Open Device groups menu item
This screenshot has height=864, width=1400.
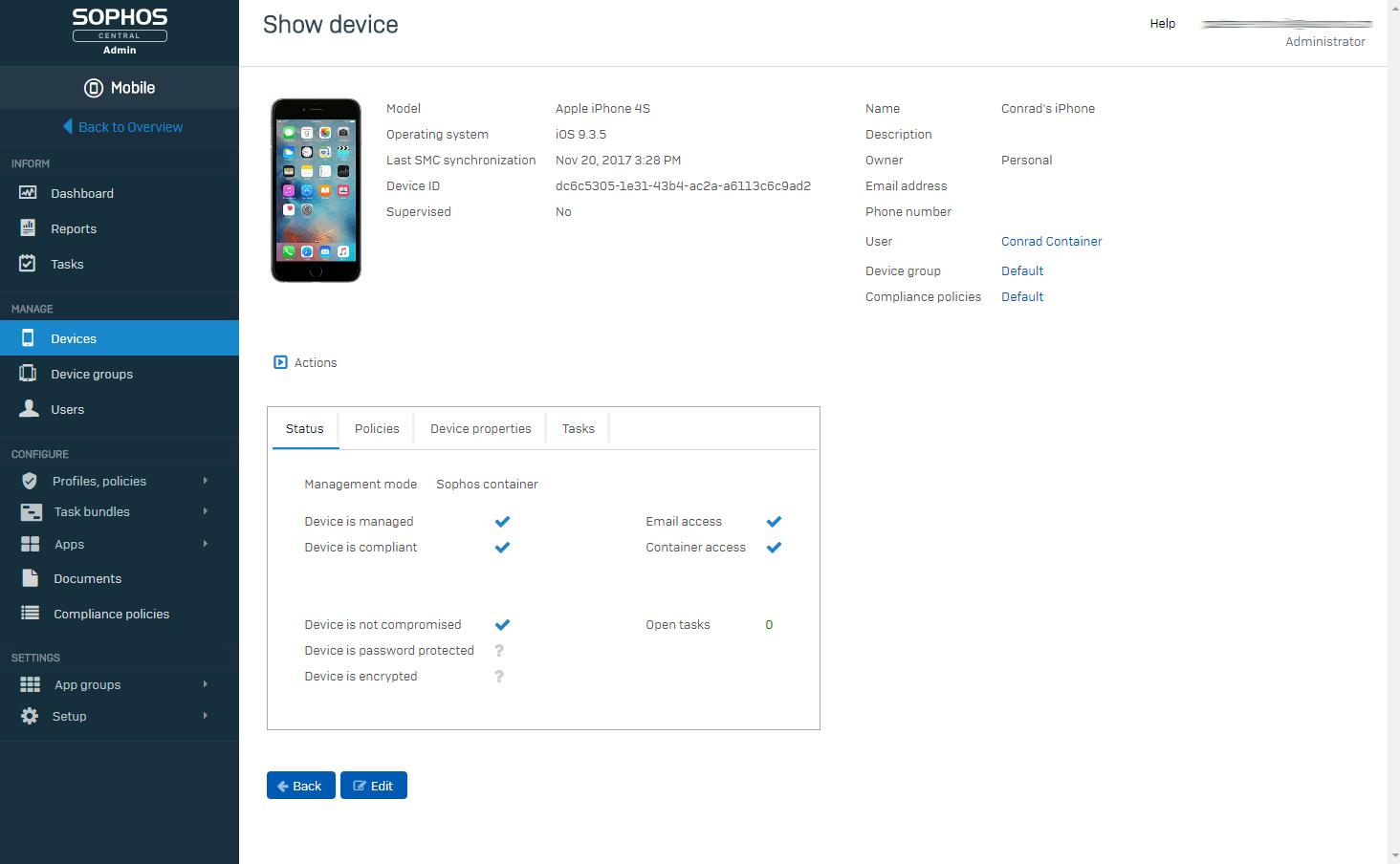120,374
